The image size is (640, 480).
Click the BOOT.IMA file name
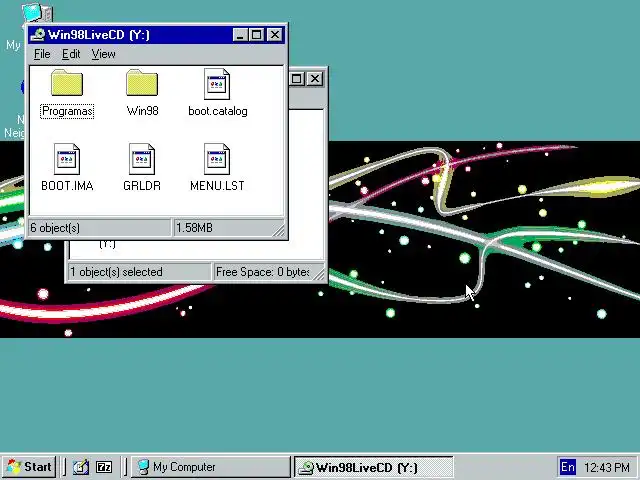click(x=67, y=186)
